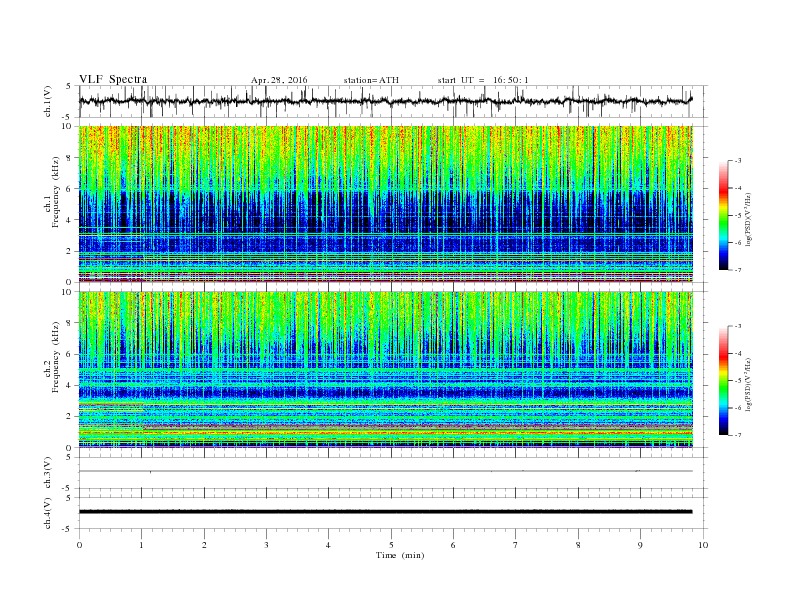This screenshot has width=792, height=612.
Task: Click the "ch.1(V)" waveform axis label
Action: [x=48, y=101]
